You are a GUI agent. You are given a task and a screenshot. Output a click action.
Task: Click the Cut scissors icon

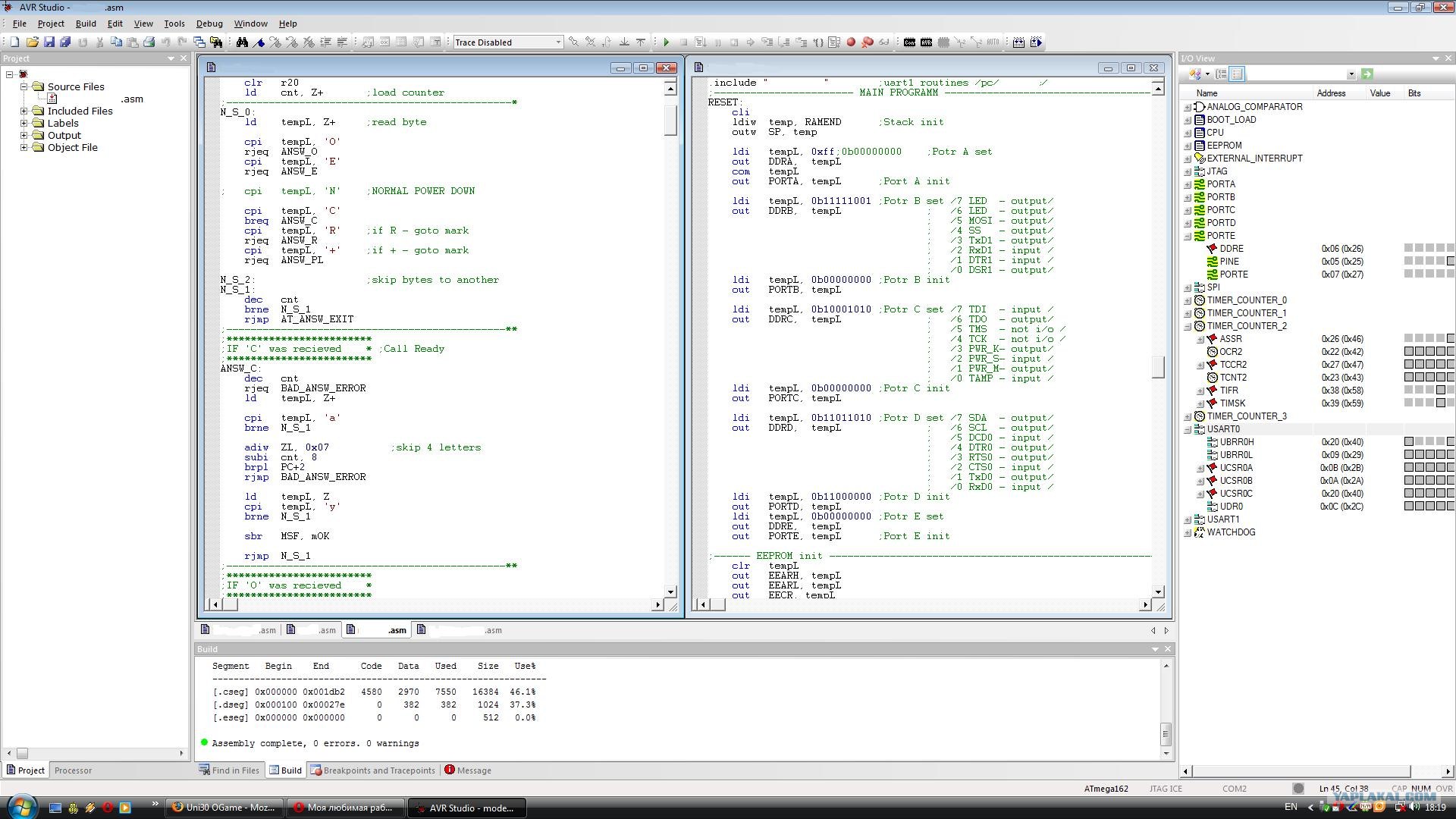click(99, 42)
